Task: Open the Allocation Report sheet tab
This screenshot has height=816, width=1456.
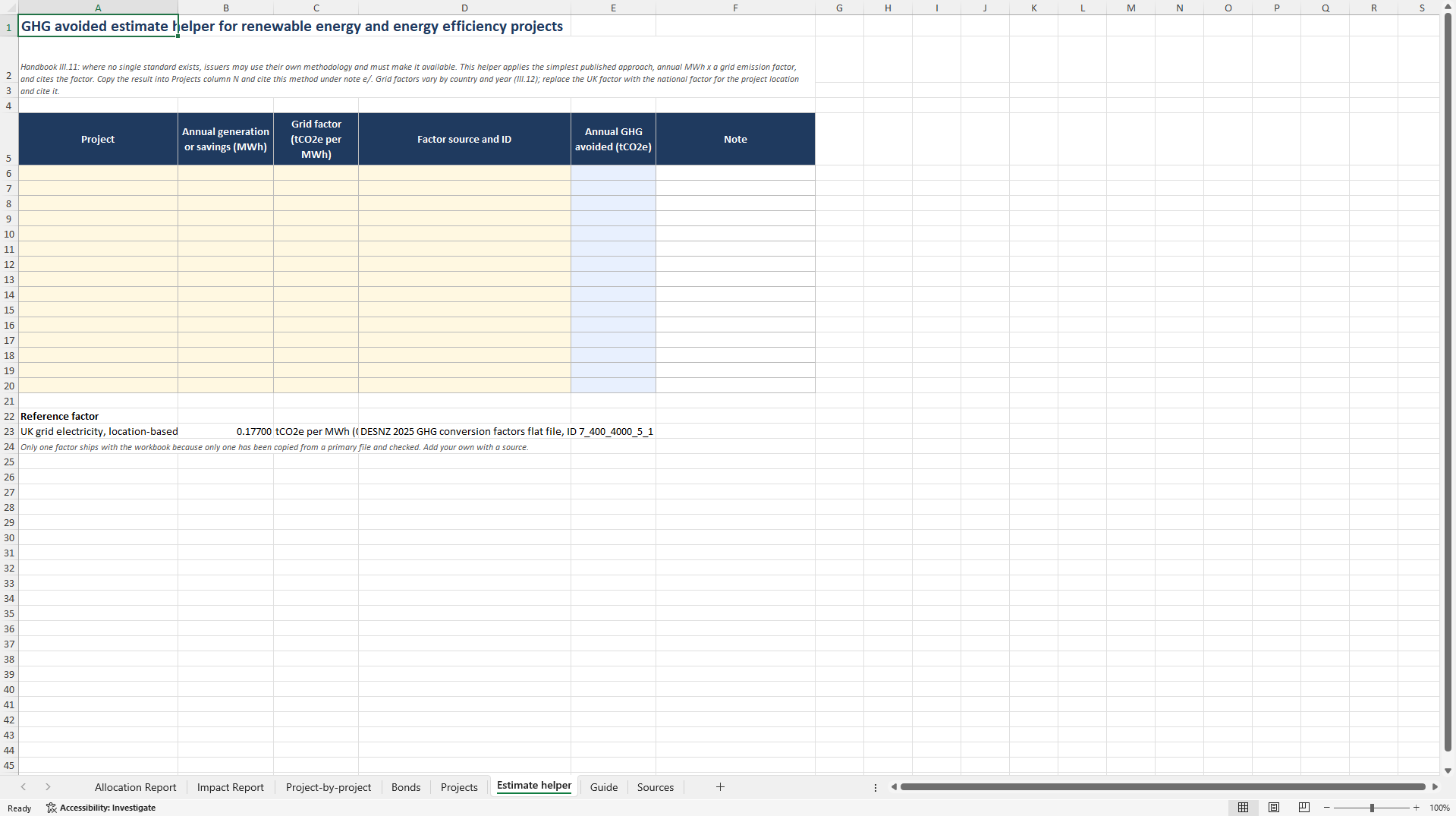Action: point(135,787)
